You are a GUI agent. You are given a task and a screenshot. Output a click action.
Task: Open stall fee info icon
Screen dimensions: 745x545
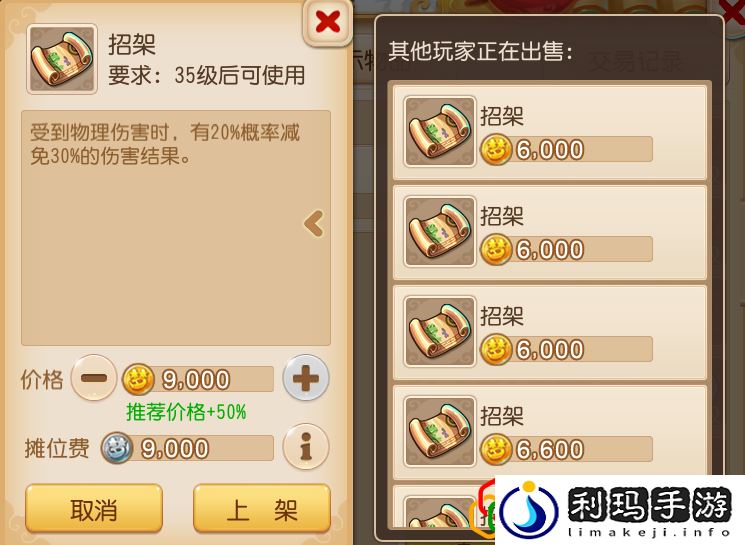coord(306,446)
